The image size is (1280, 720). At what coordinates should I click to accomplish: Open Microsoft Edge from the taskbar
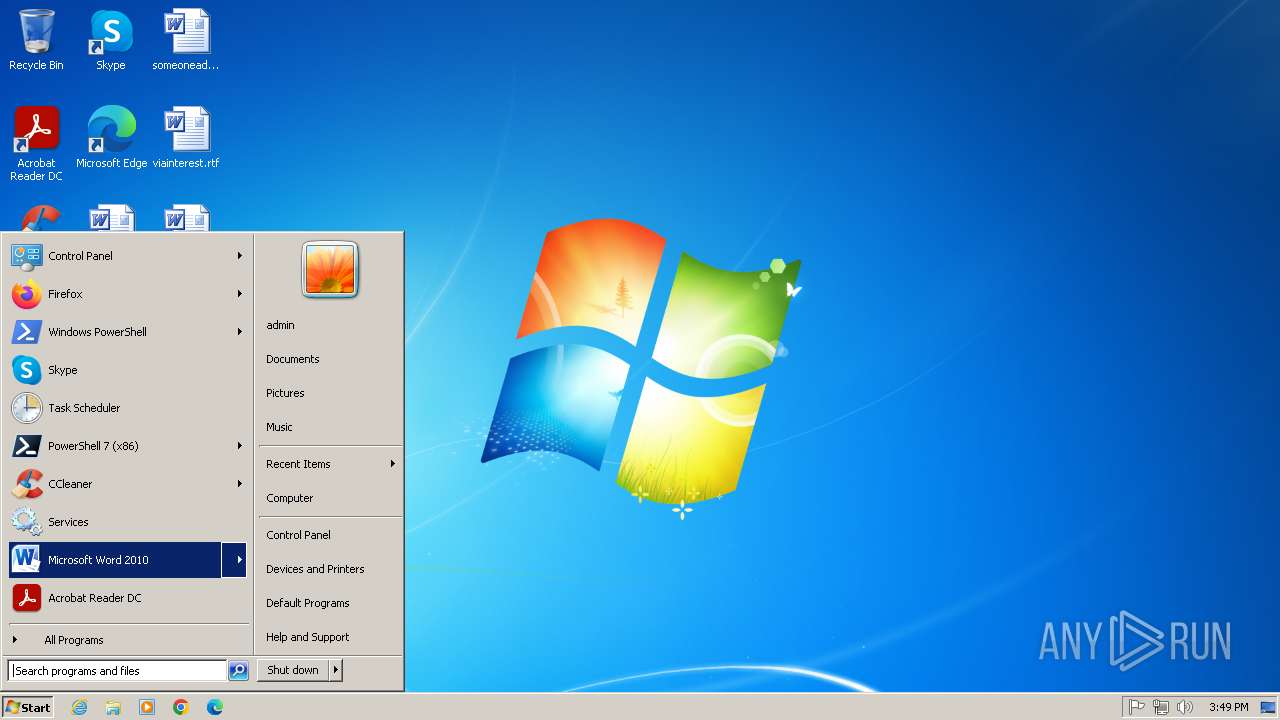pos(215,707)
